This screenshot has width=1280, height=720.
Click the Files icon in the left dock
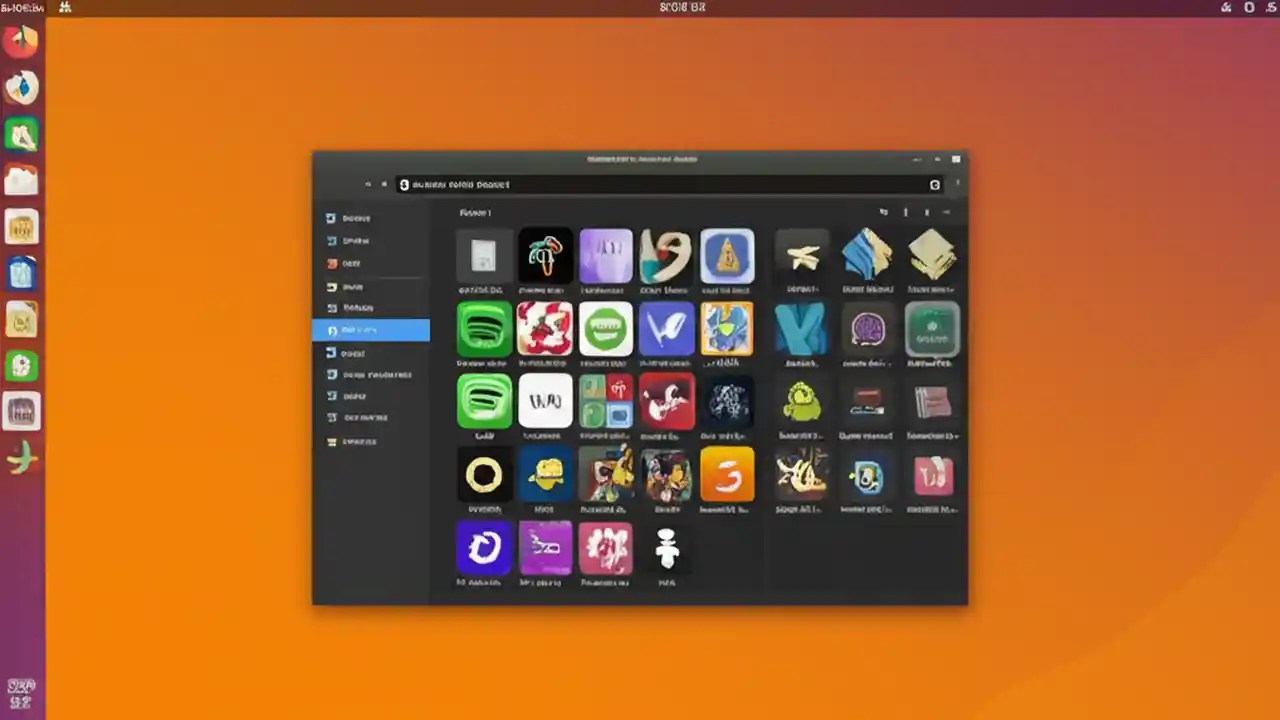point(22,180)
